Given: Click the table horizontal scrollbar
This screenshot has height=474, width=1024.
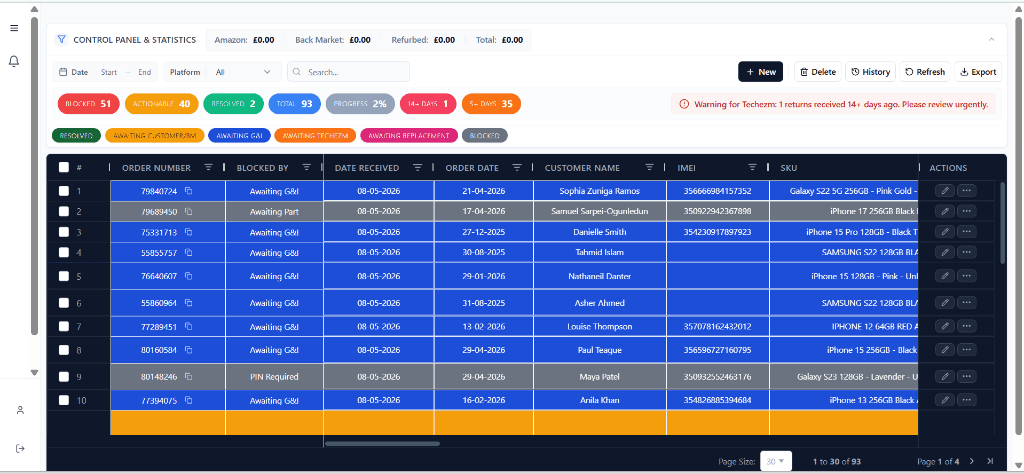Looking at the screenshot, I should 383,444.
